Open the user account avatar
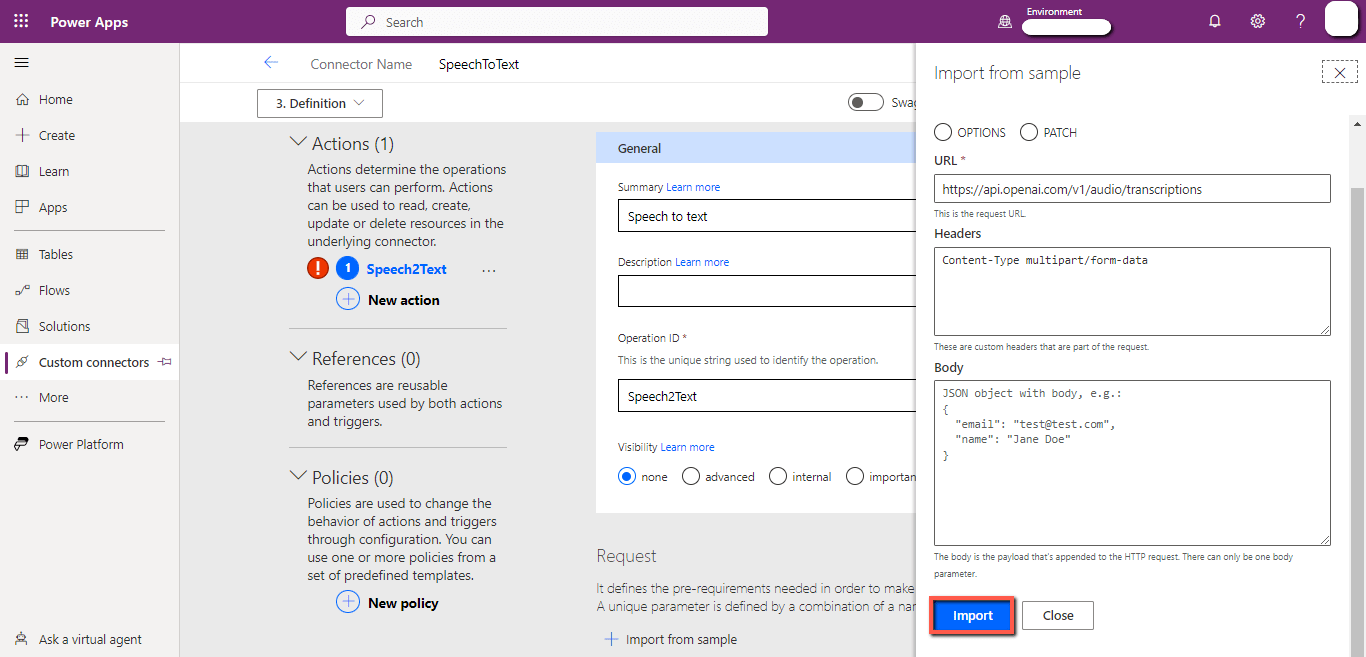The image size is (1366, 657). (1341, 20)
